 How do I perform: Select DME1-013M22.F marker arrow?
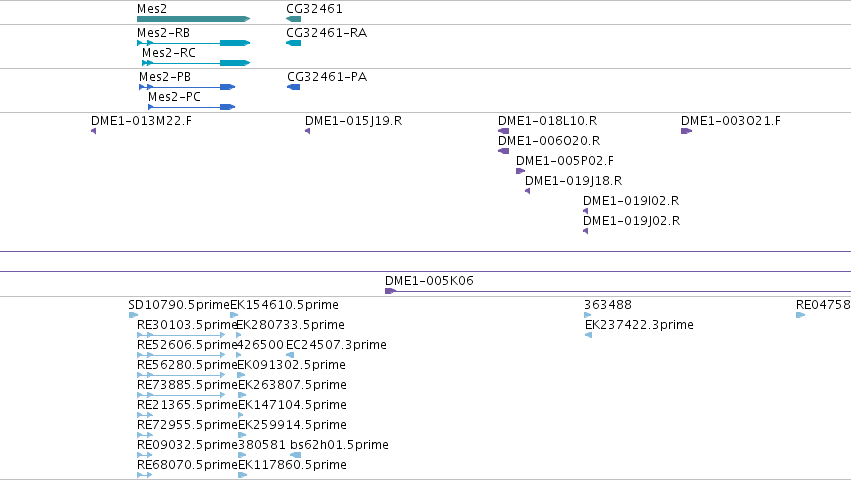click(x=93, y=131)
